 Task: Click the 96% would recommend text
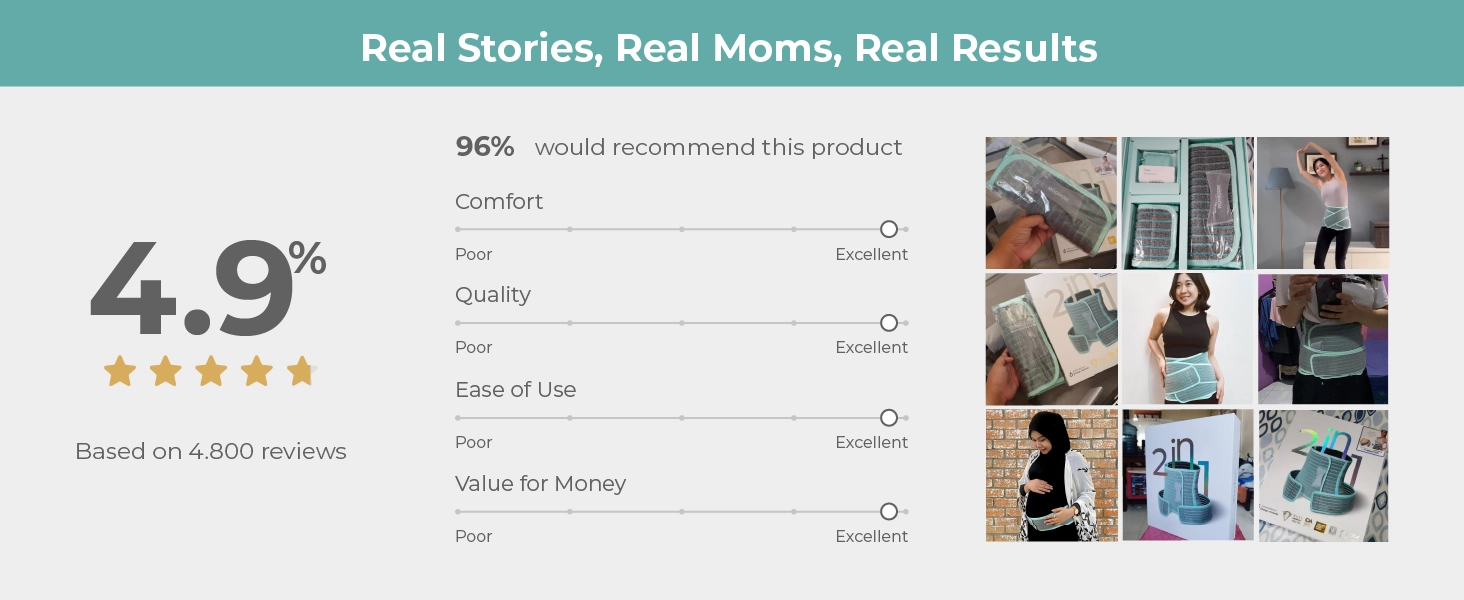coord(679,147)
